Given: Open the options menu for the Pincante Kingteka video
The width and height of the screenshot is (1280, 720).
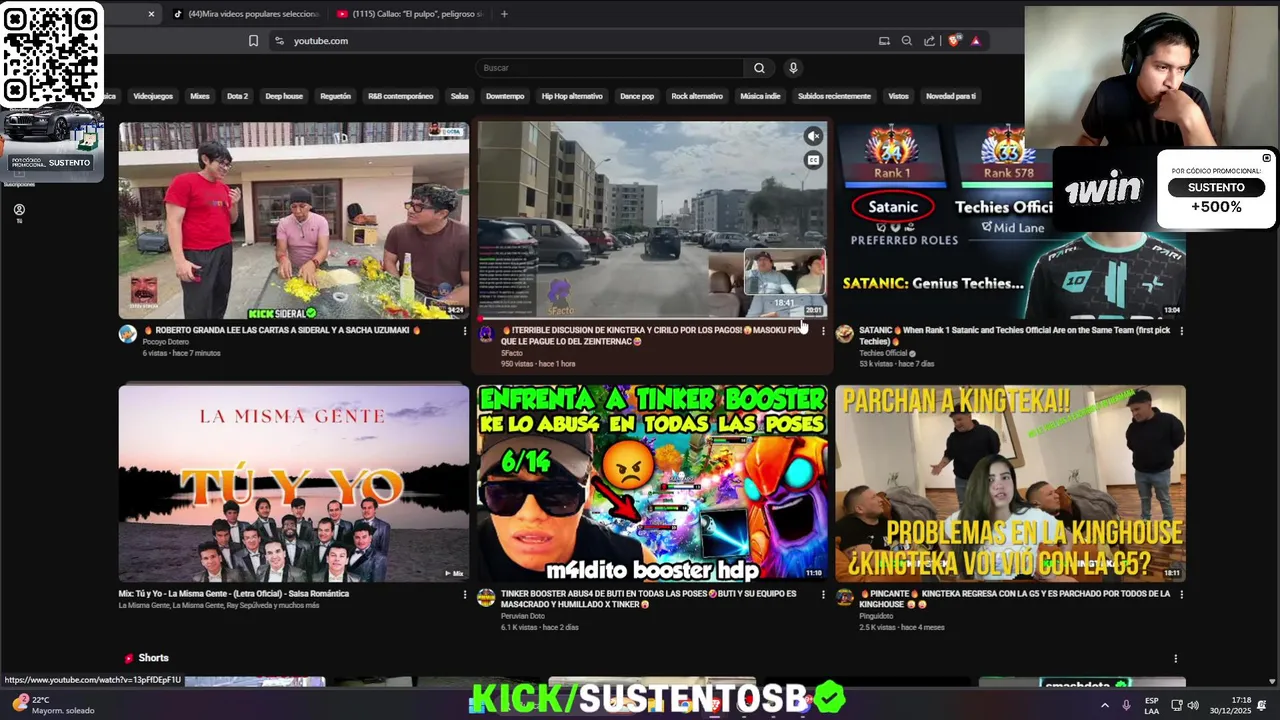Looking at the screenshot, I should [x=1181, y=595].
